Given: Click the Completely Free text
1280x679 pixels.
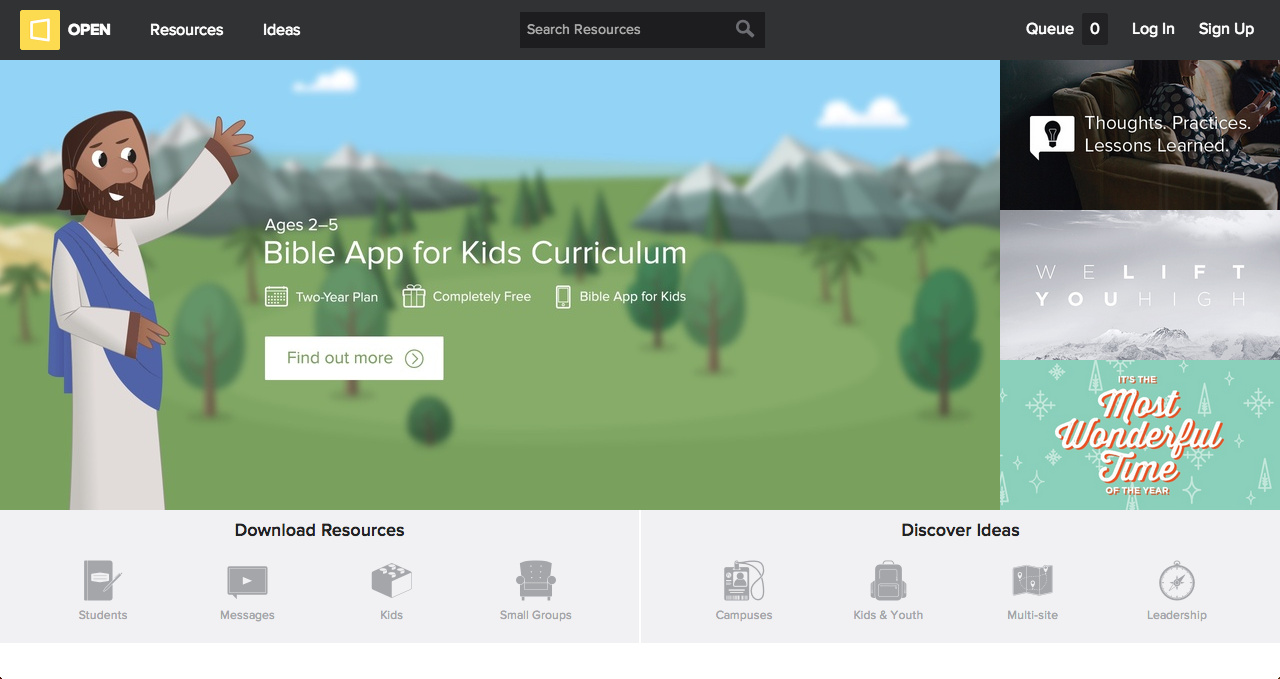Looking at the screenshot, I should tap(482, 297).
